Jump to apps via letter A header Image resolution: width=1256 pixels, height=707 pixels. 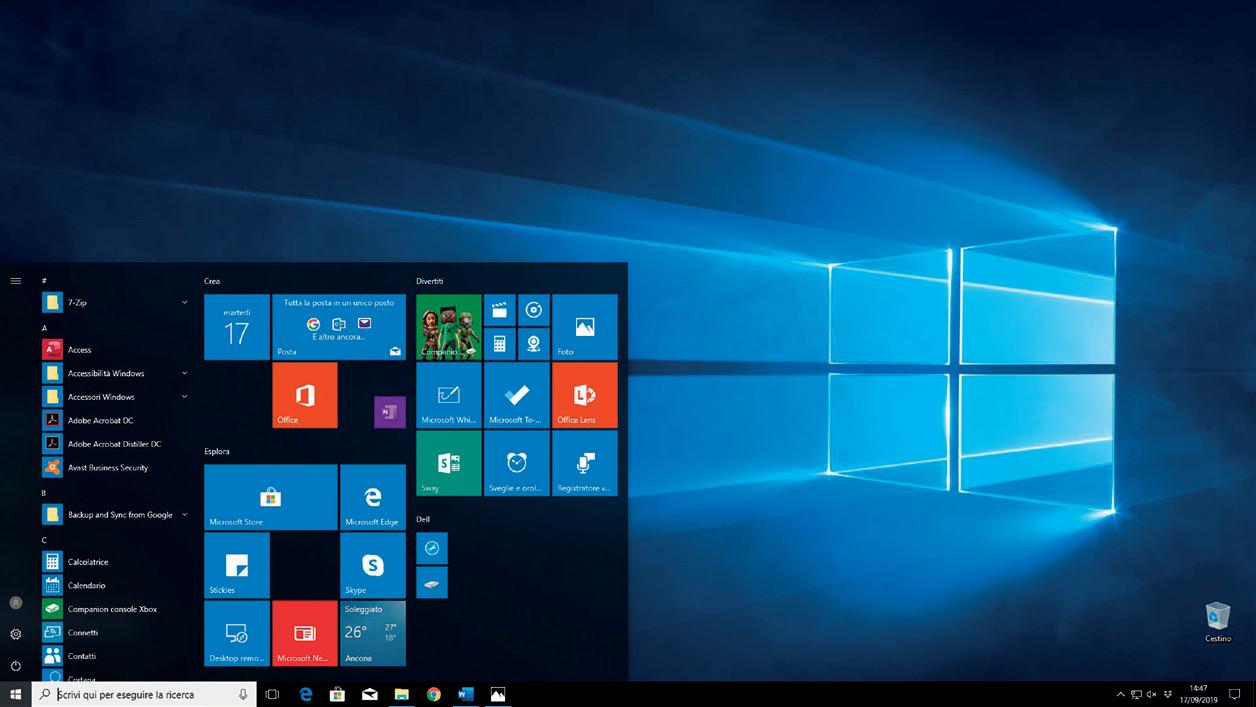(44, 328)
